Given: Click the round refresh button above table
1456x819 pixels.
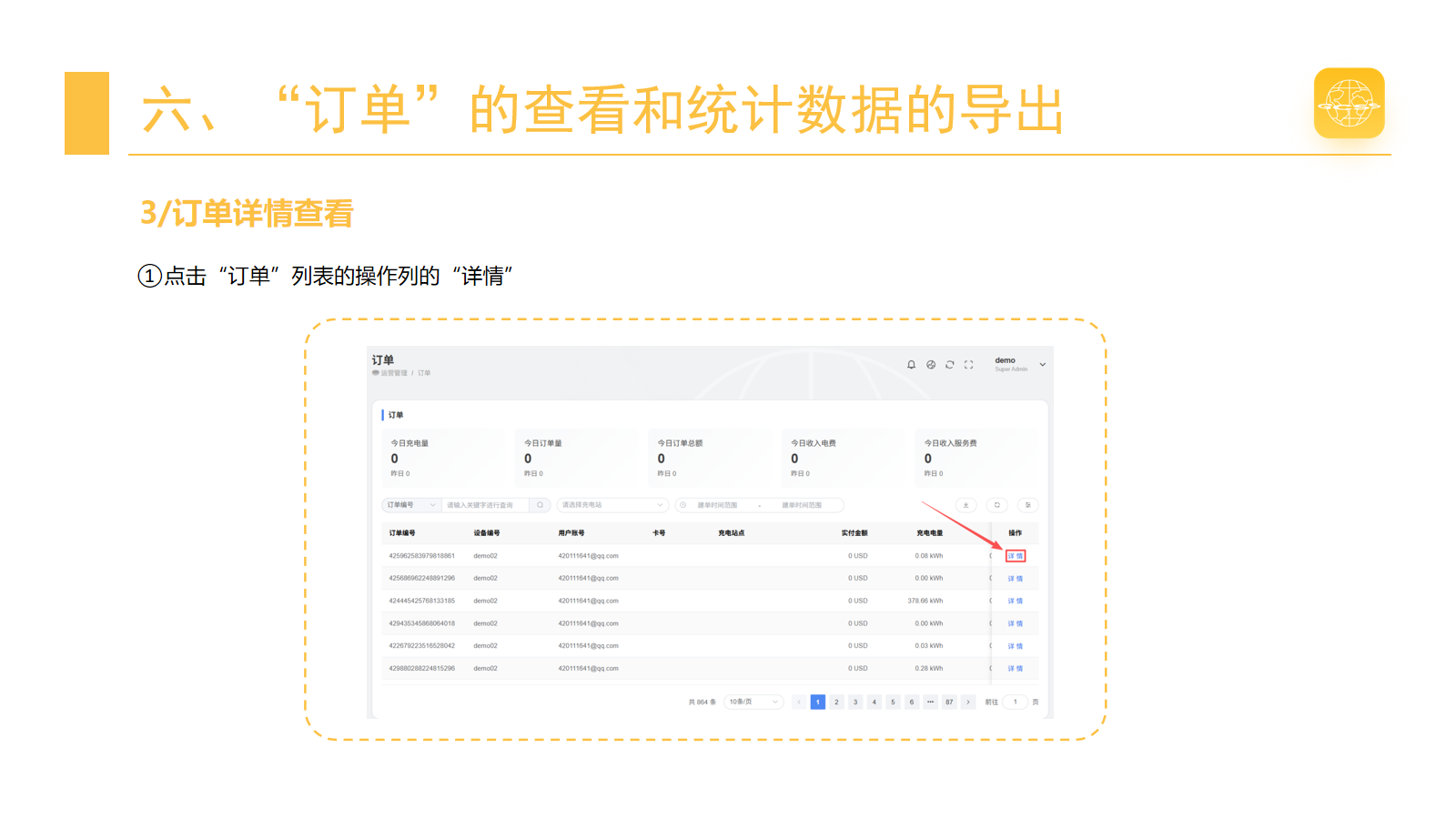Looking at the screenshot, I should pos(997,505).
